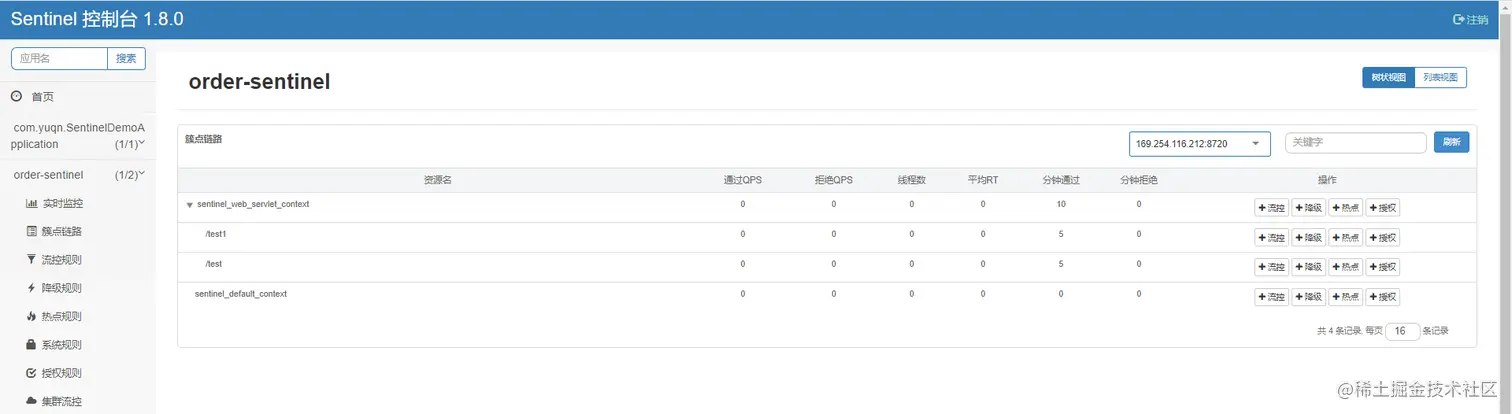1512x414 pixels.
Task: Click the 关键字 keyword input field
Action: [x=1355, y=143]
